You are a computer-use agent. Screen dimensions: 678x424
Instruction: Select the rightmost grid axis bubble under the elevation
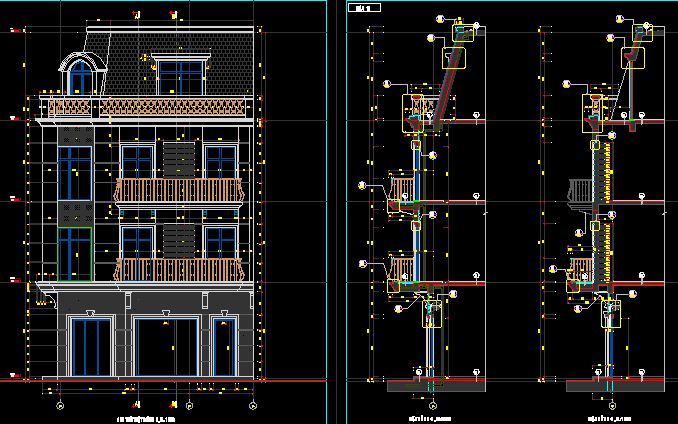click(x=253, y=406)
